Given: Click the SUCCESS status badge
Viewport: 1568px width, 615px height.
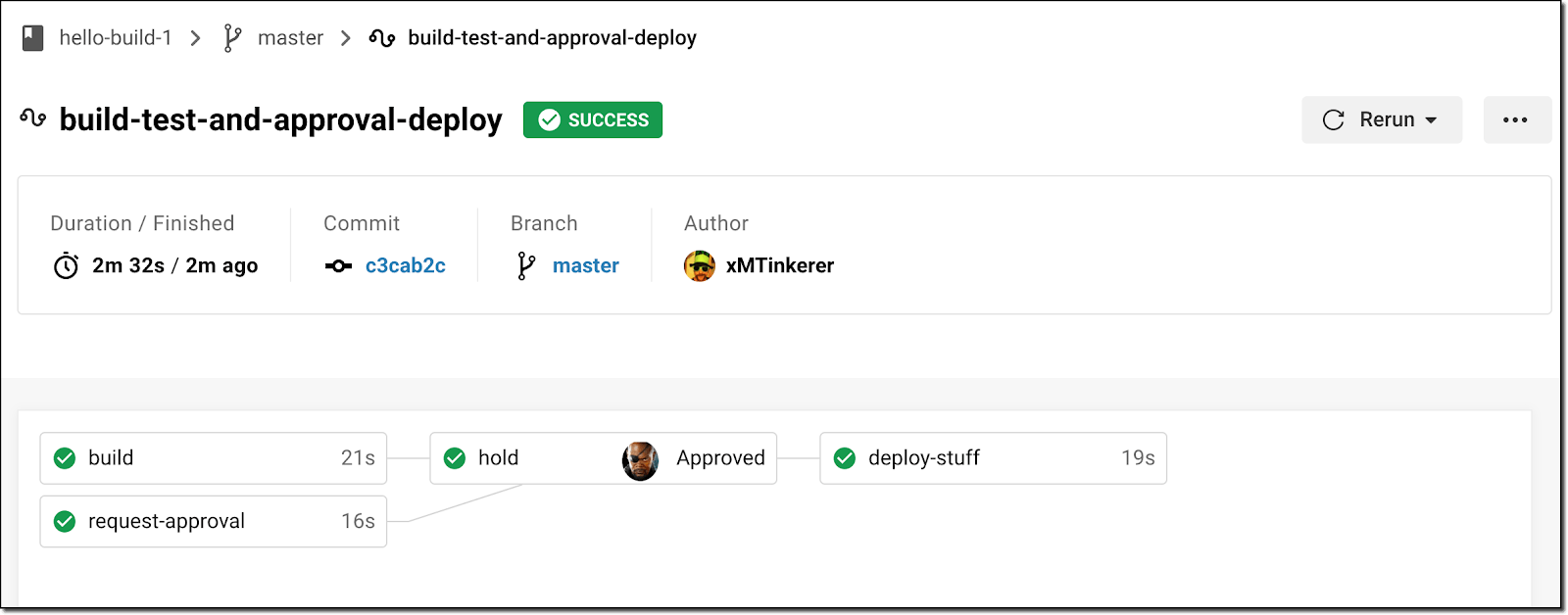Looking at the screenshot, I should 593,119.
